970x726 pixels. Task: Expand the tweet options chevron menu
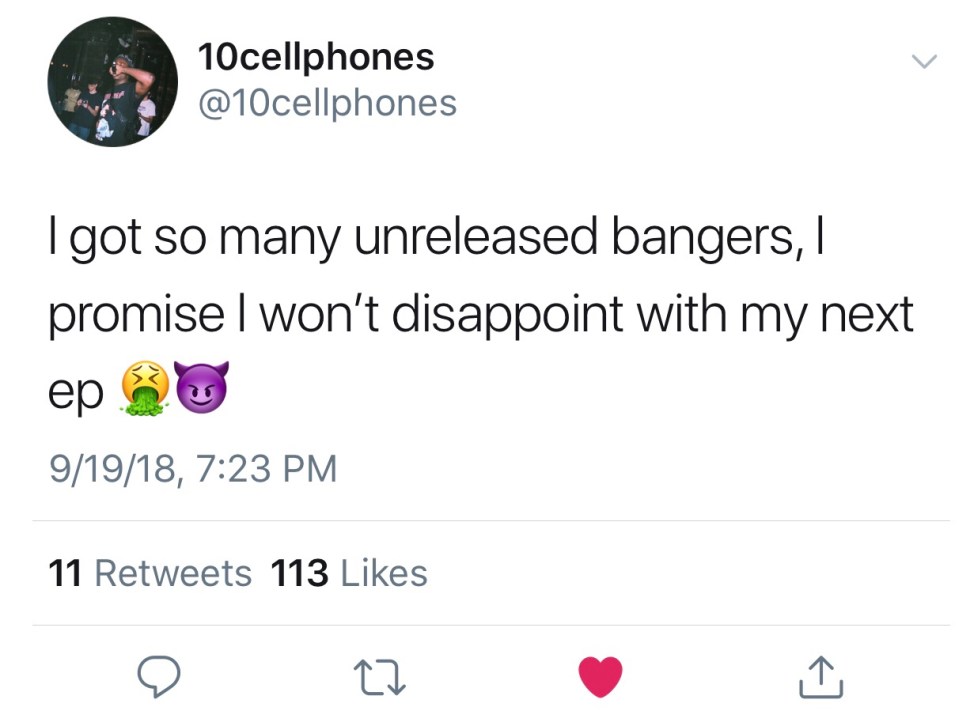(925, 62)
